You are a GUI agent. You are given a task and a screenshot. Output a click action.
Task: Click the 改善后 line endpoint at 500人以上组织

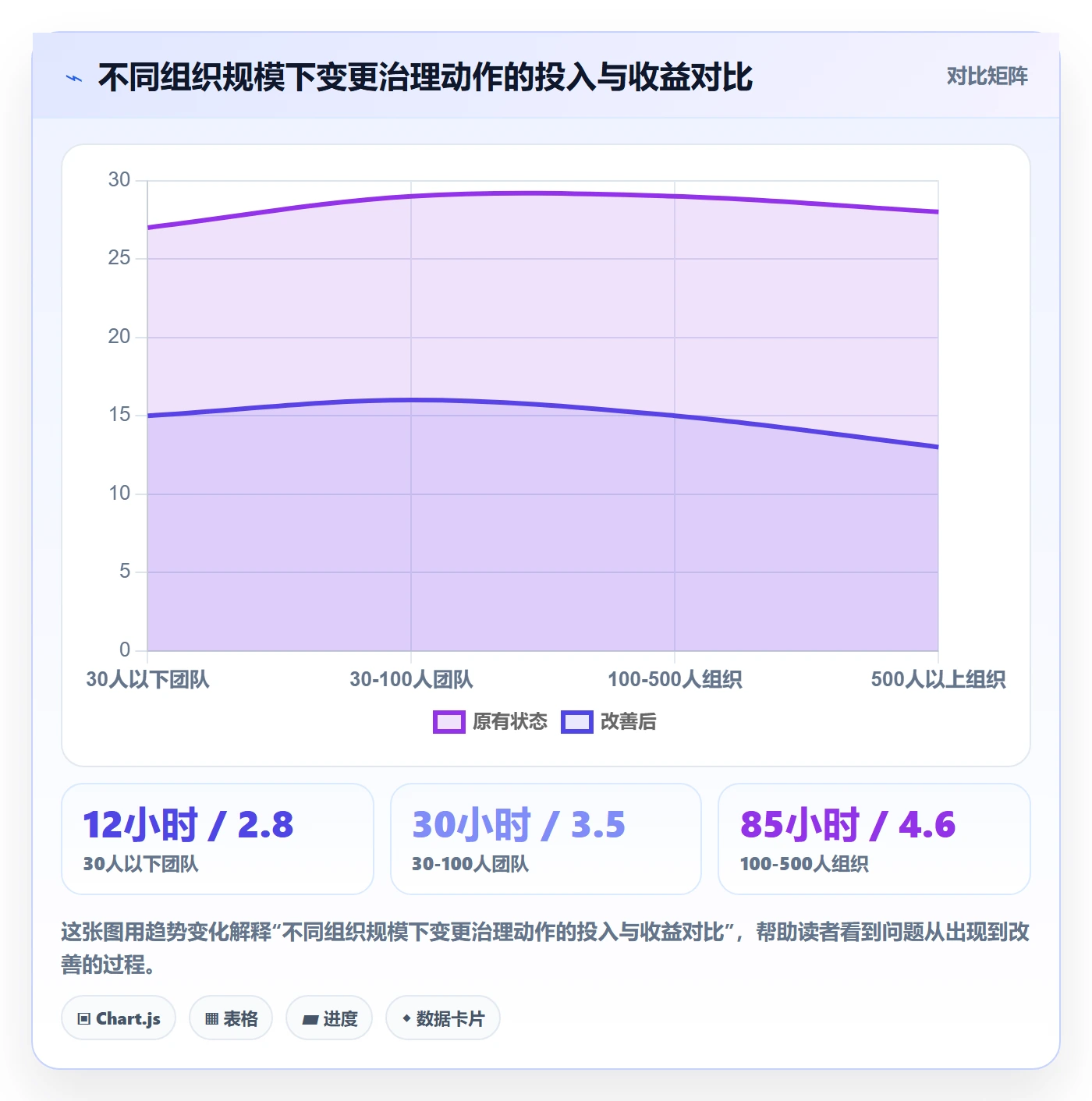click(938, 447)
